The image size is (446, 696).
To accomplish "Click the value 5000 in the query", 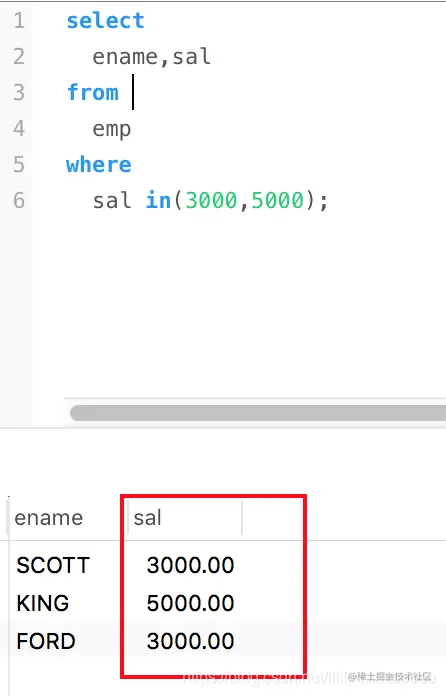I will tap(277, 200).
